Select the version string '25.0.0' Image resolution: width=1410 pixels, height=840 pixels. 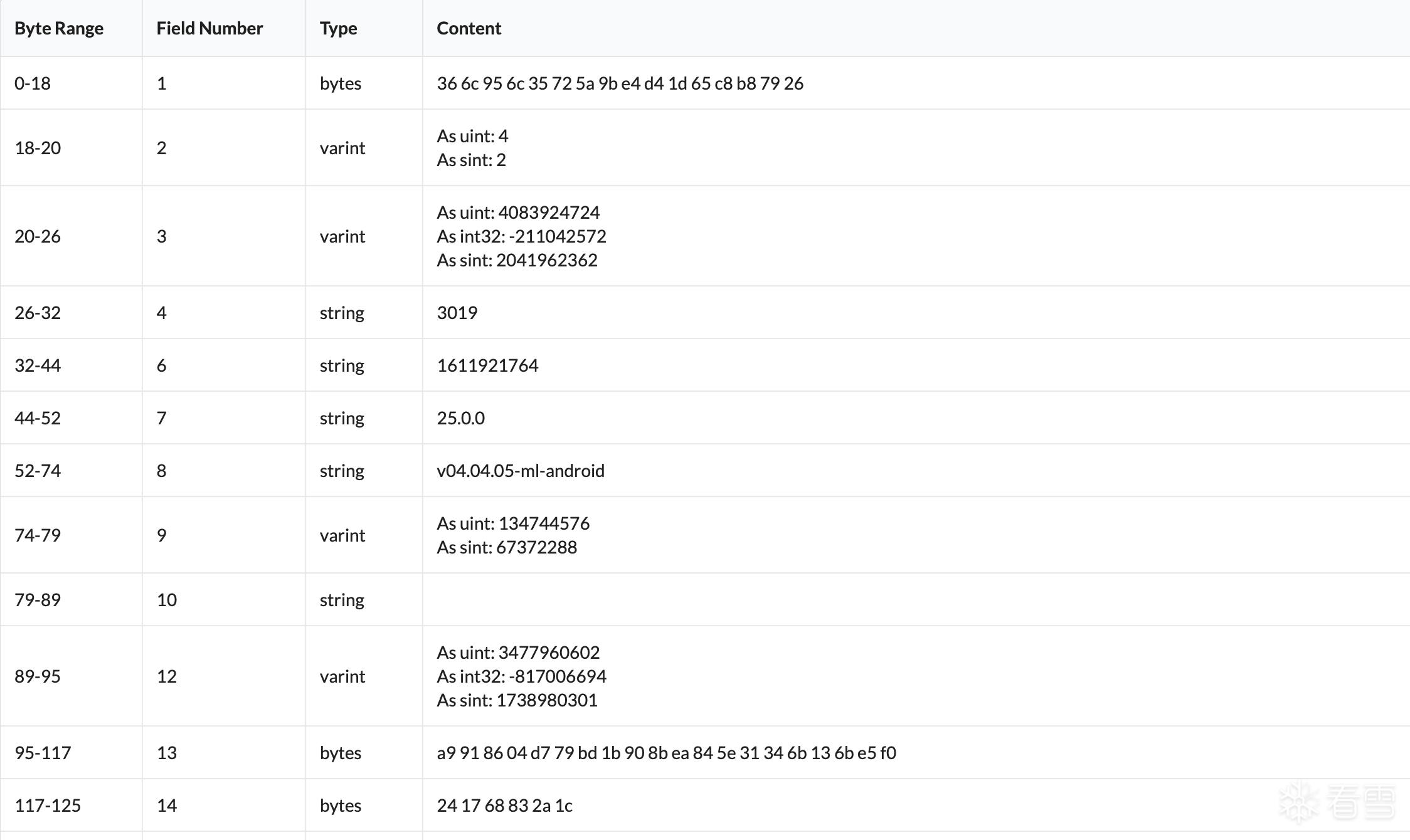point(460,418)
